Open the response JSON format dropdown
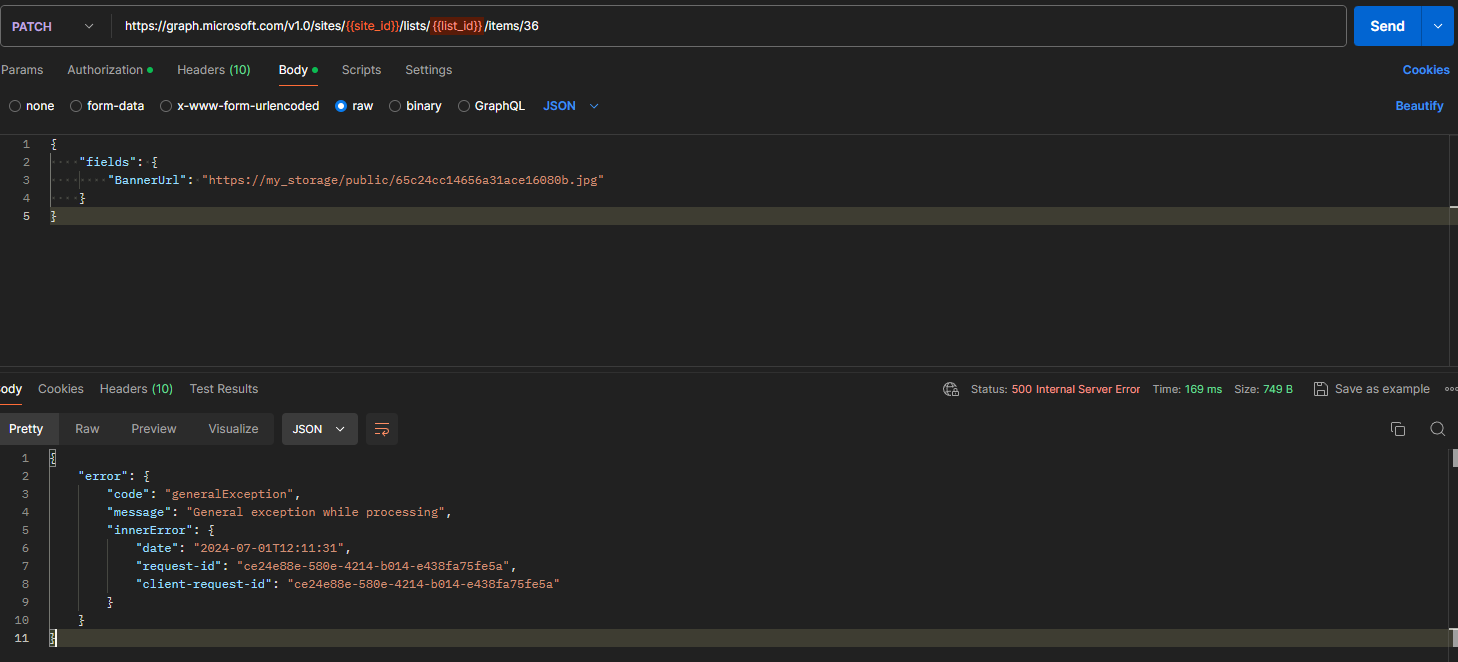This screenshot has height=662, width=1458. click(319, 429)
